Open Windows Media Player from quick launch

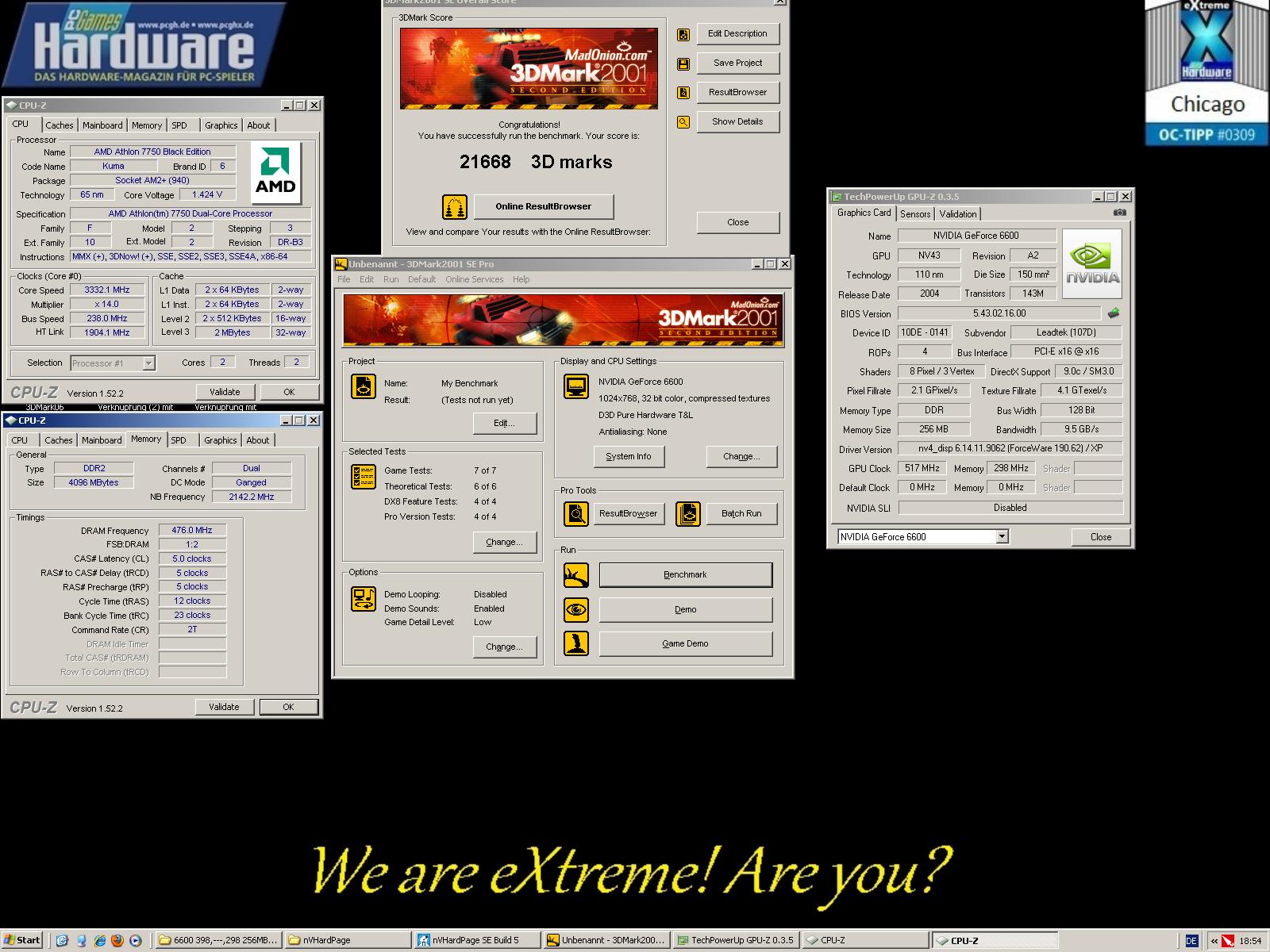coord(135,941)
